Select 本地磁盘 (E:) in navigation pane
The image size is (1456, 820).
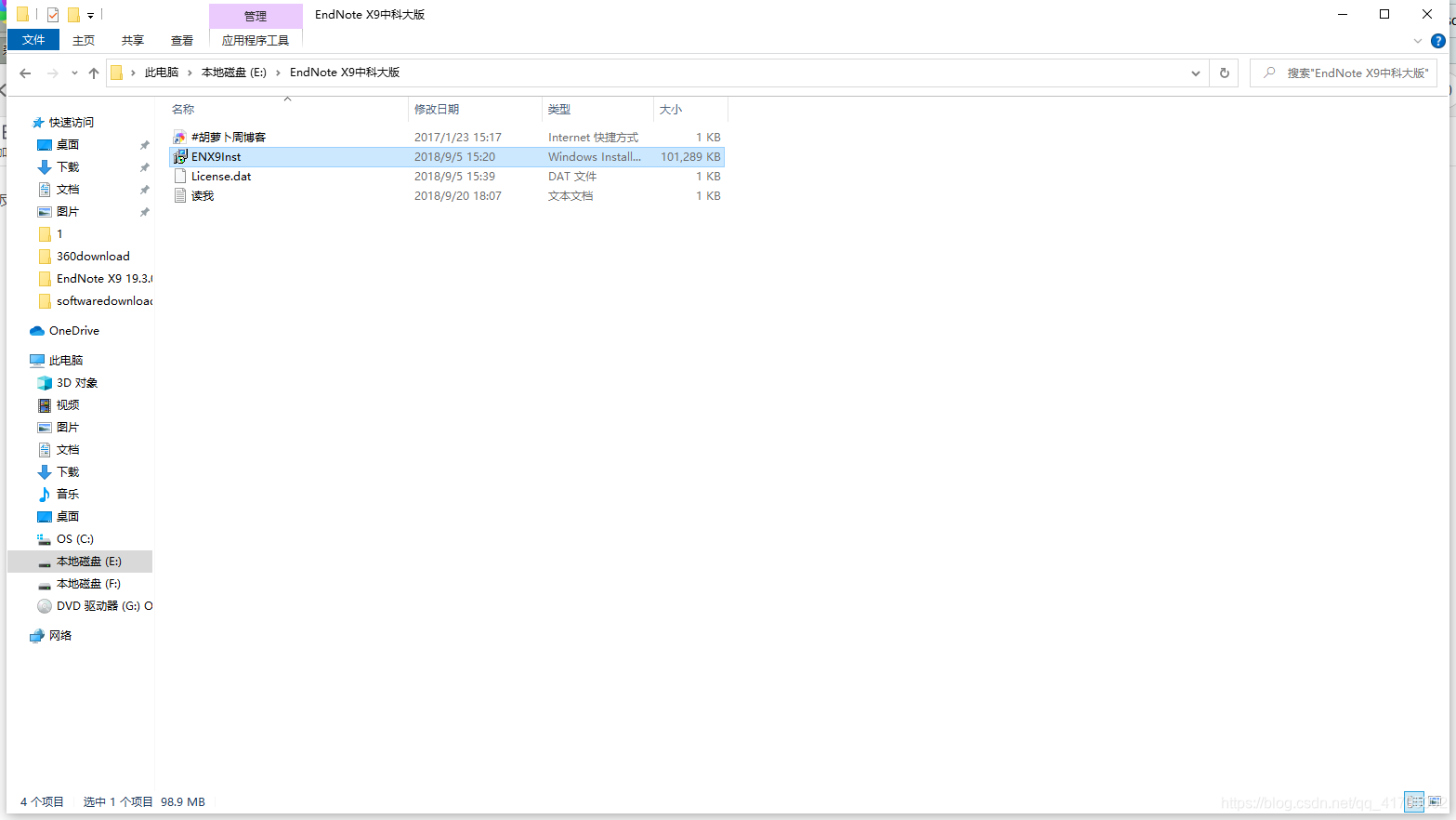pyautogui.click(x=80, y=562)
